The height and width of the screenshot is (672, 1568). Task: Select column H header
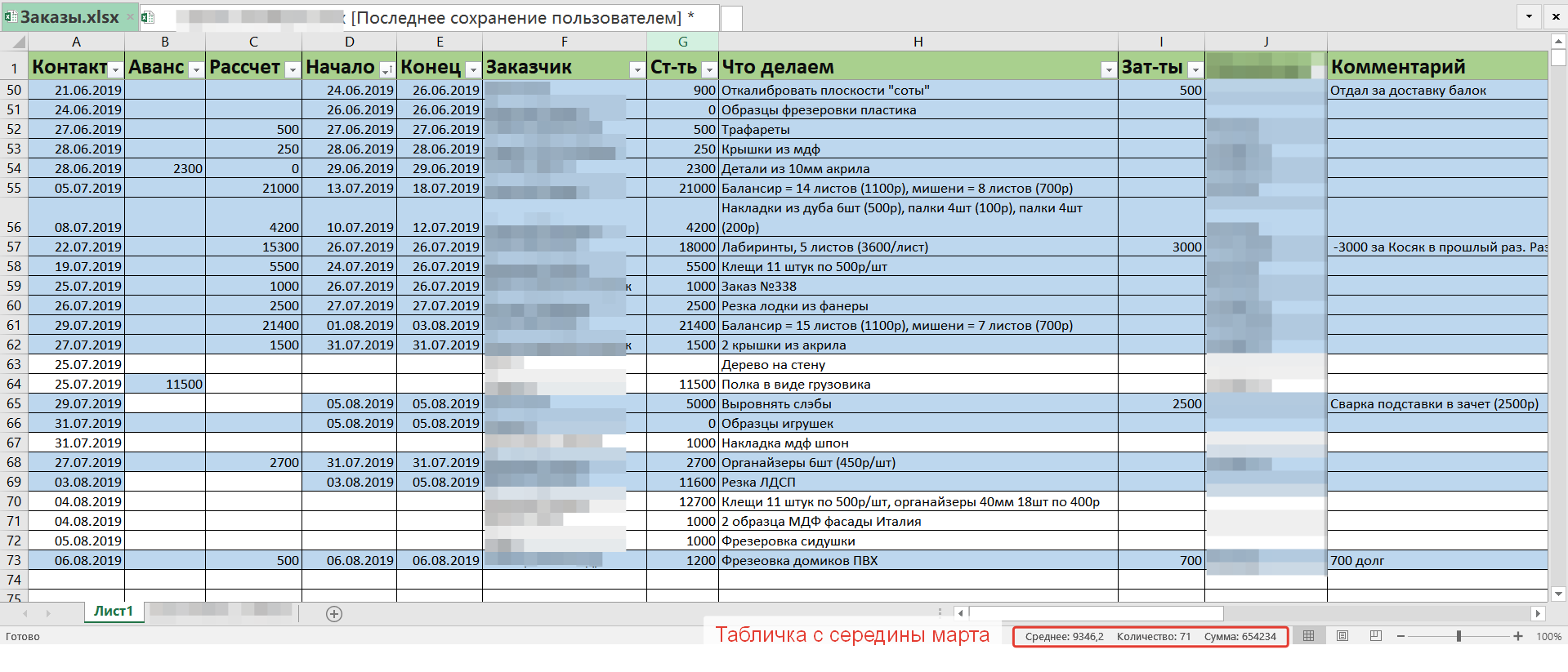tap(918, 42)
